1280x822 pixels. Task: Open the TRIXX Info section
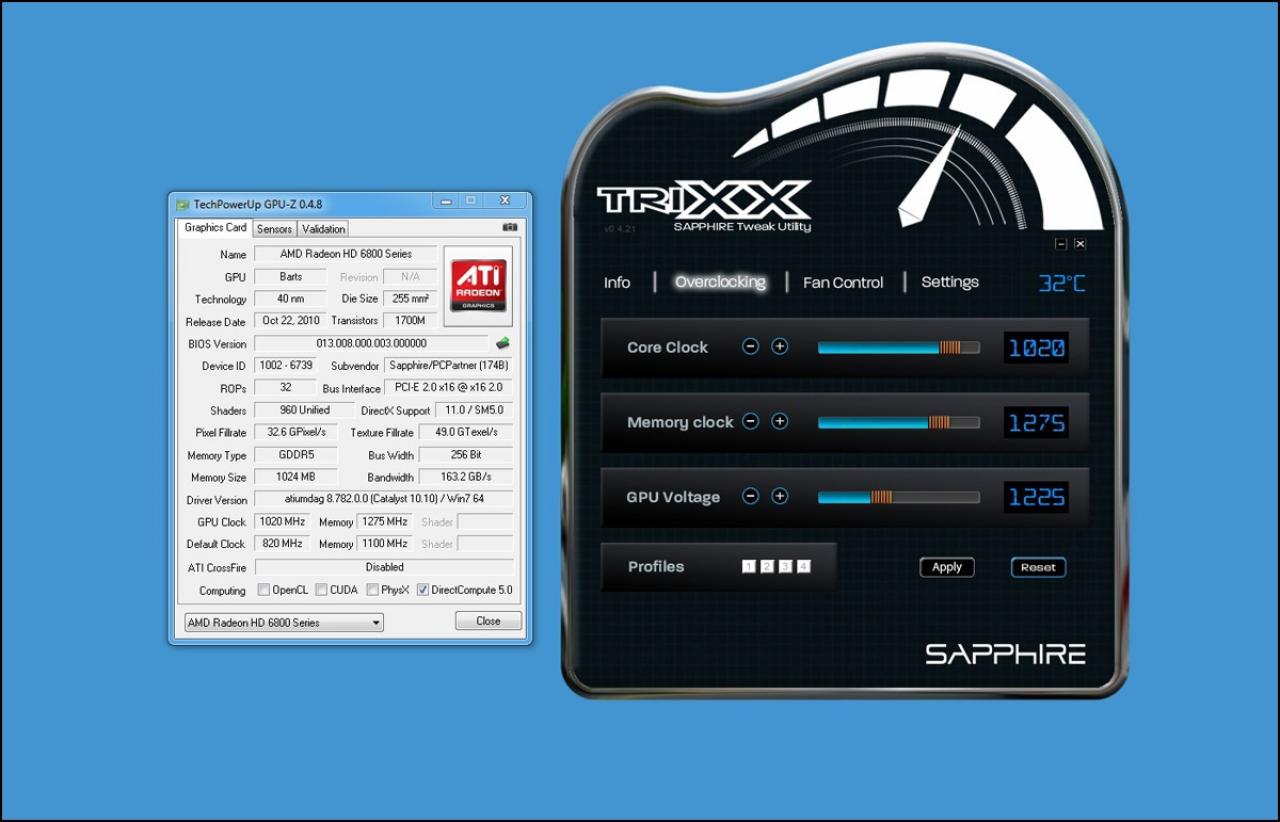(x=617, y=283)
